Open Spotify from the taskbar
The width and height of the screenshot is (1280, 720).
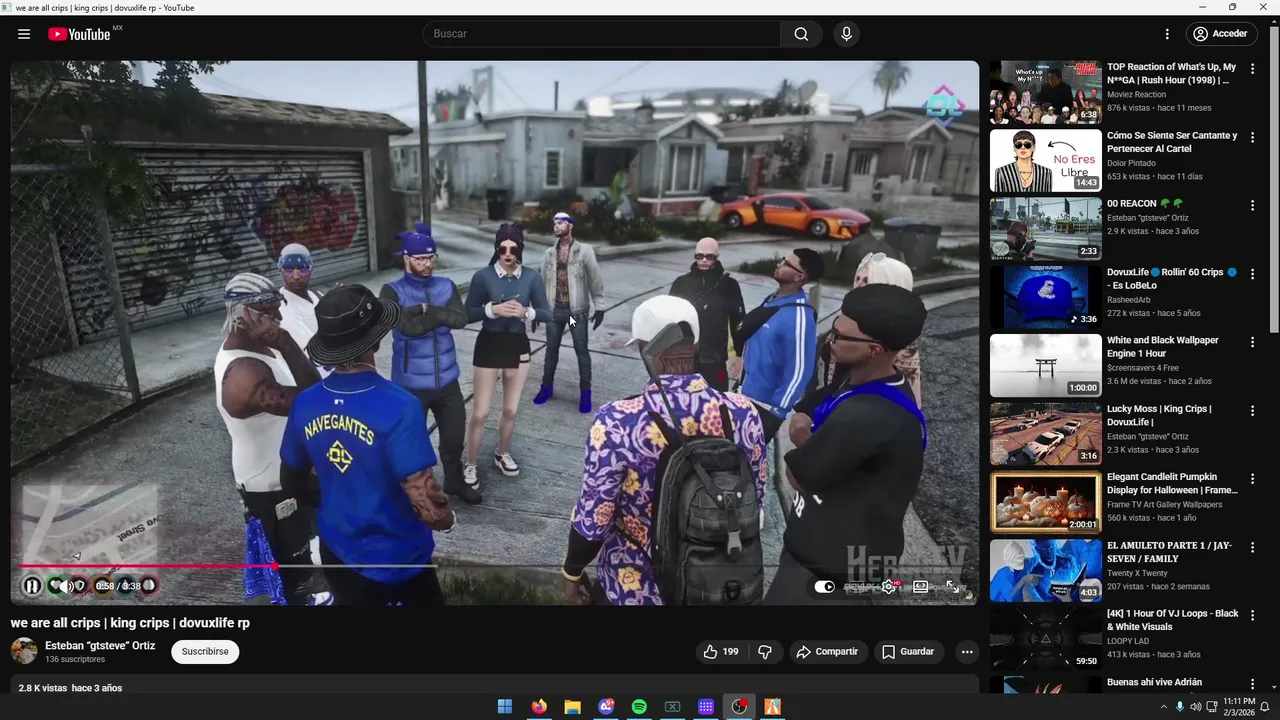point(639,707)
